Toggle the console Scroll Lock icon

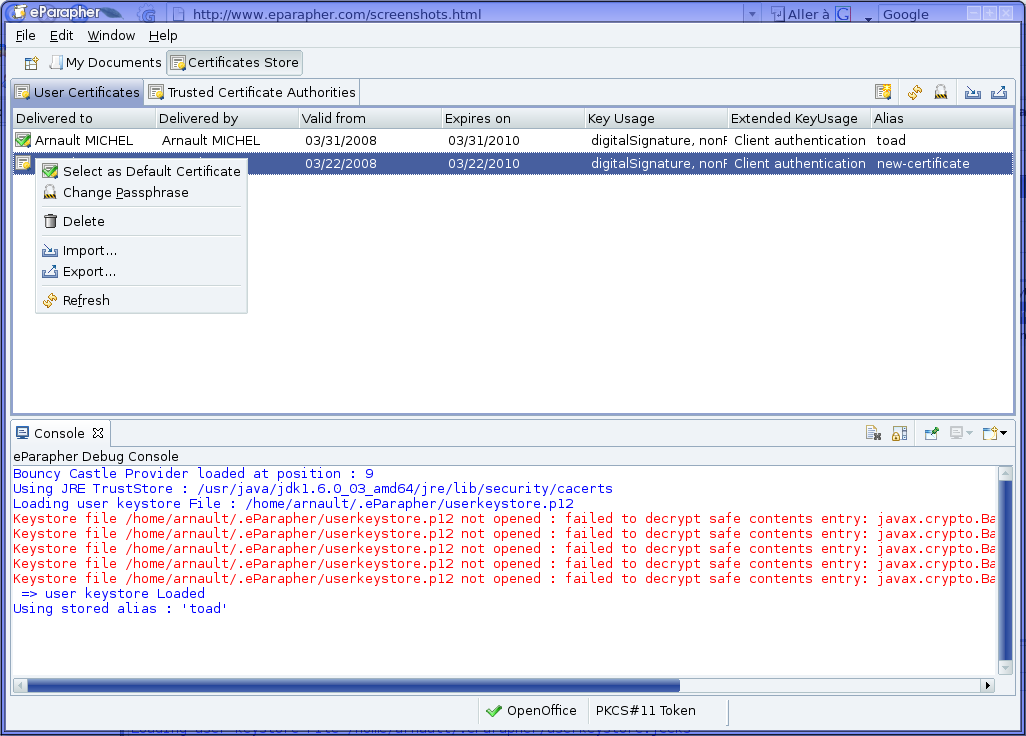click(x=900, y=433)
